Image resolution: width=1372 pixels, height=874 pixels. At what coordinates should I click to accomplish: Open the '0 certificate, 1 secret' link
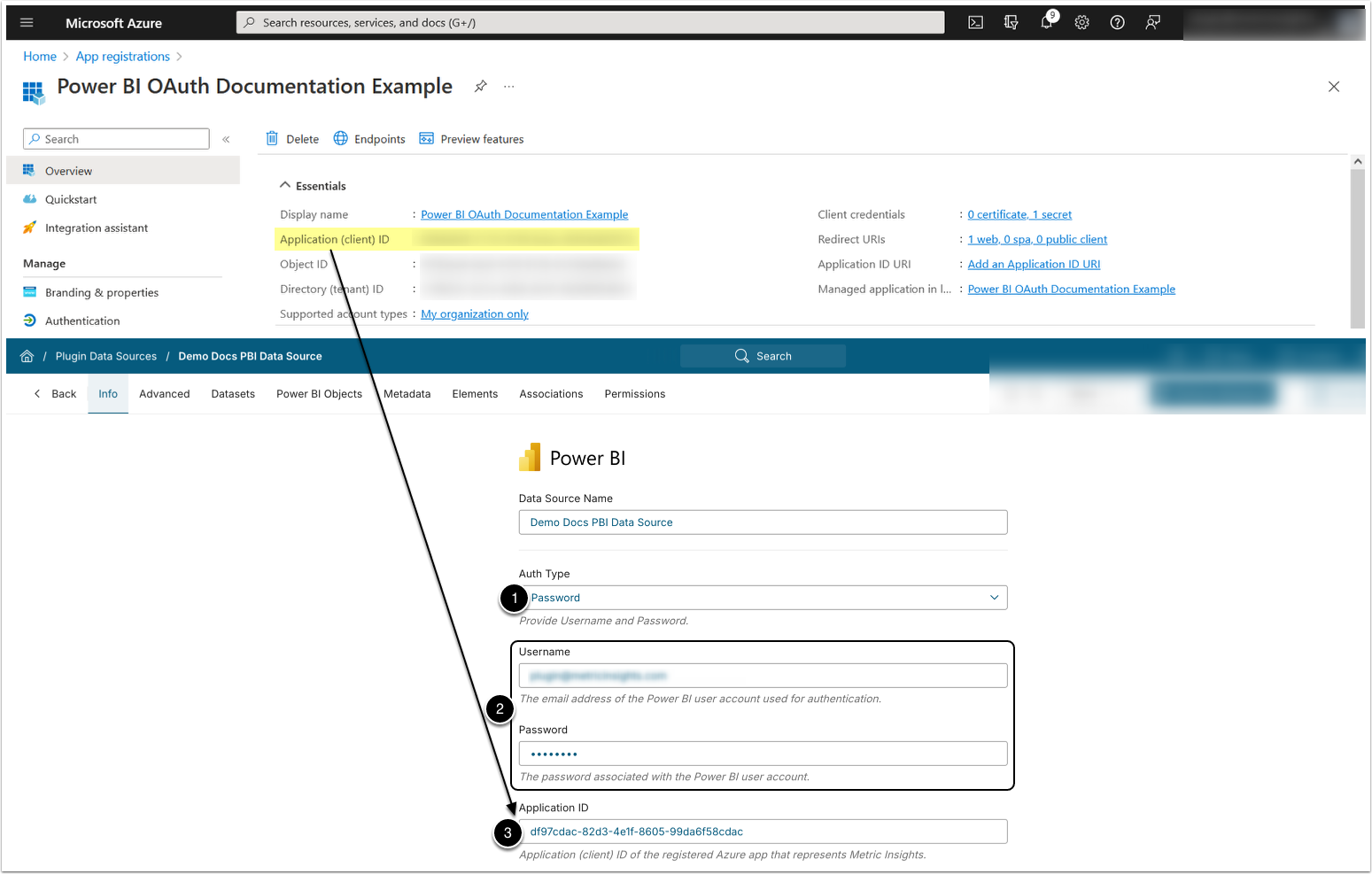1019,214
